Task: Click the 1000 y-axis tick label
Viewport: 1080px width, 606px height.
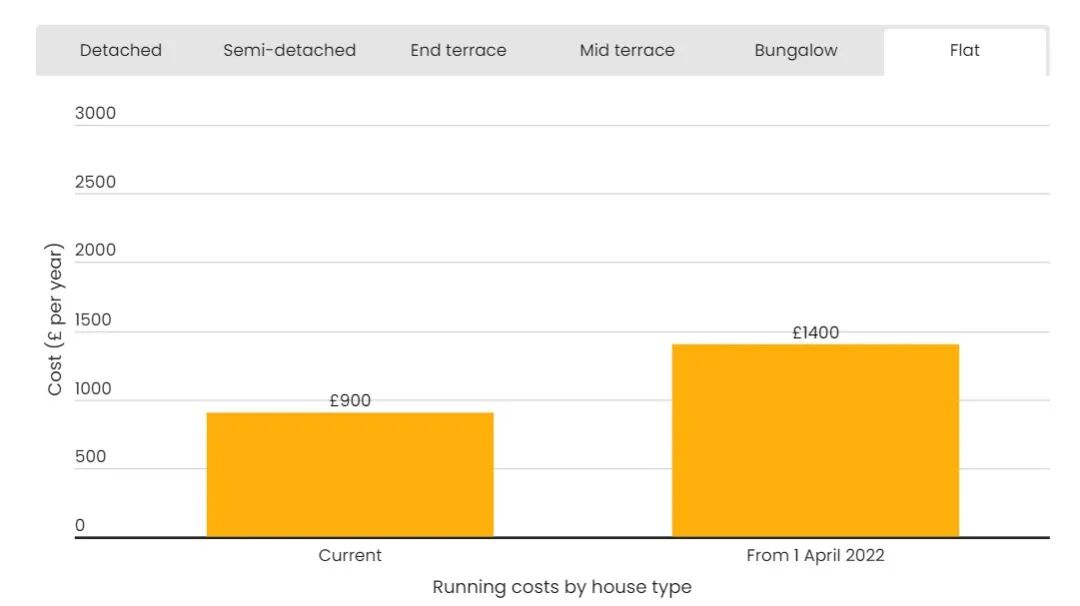Action: [93, 388]
